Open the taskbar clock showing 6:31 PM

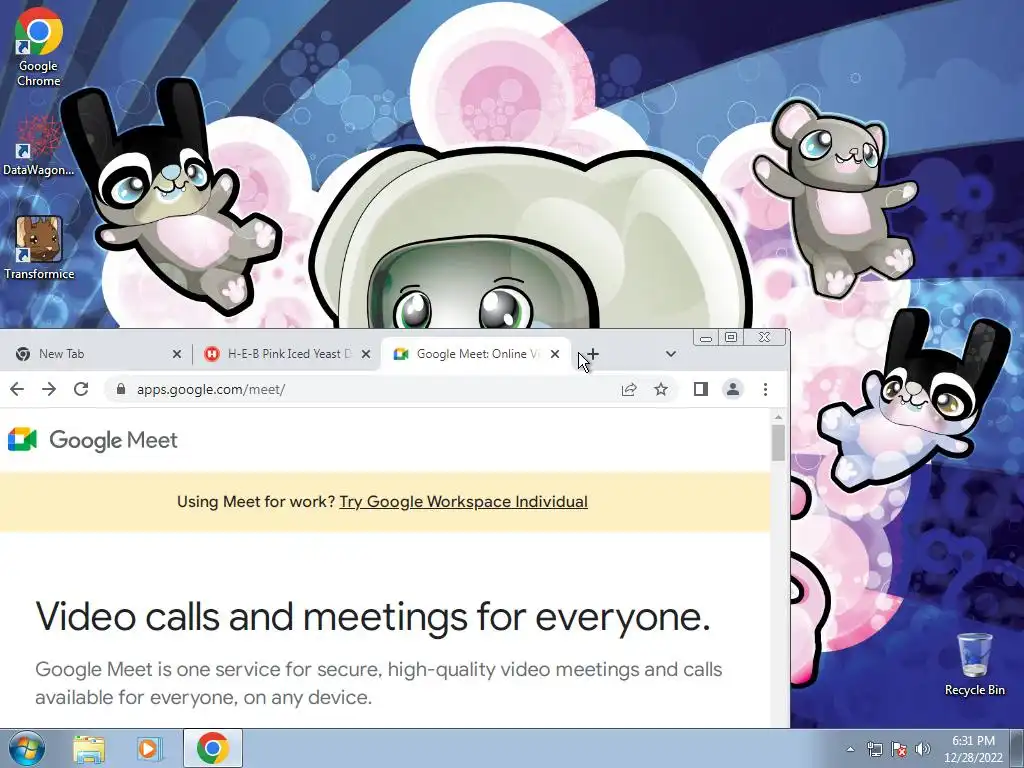pos(973,748)
